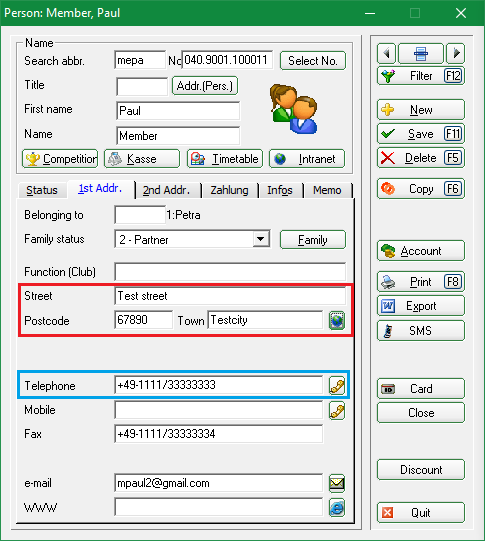
Task: Save the record with Save button
Action: 421,134
